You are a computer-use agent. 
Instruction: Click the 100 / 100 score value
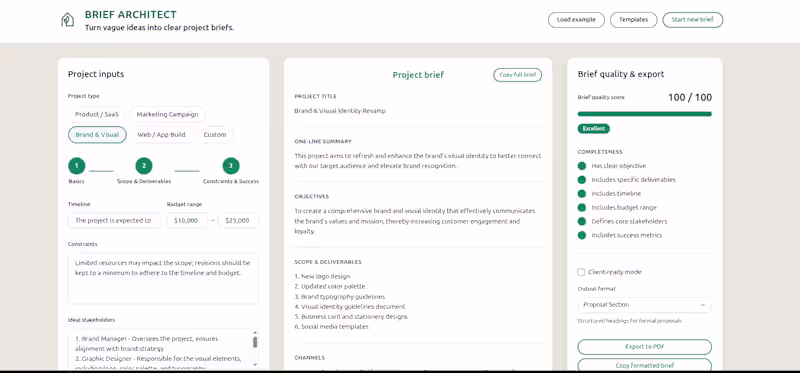pos(690,97)
